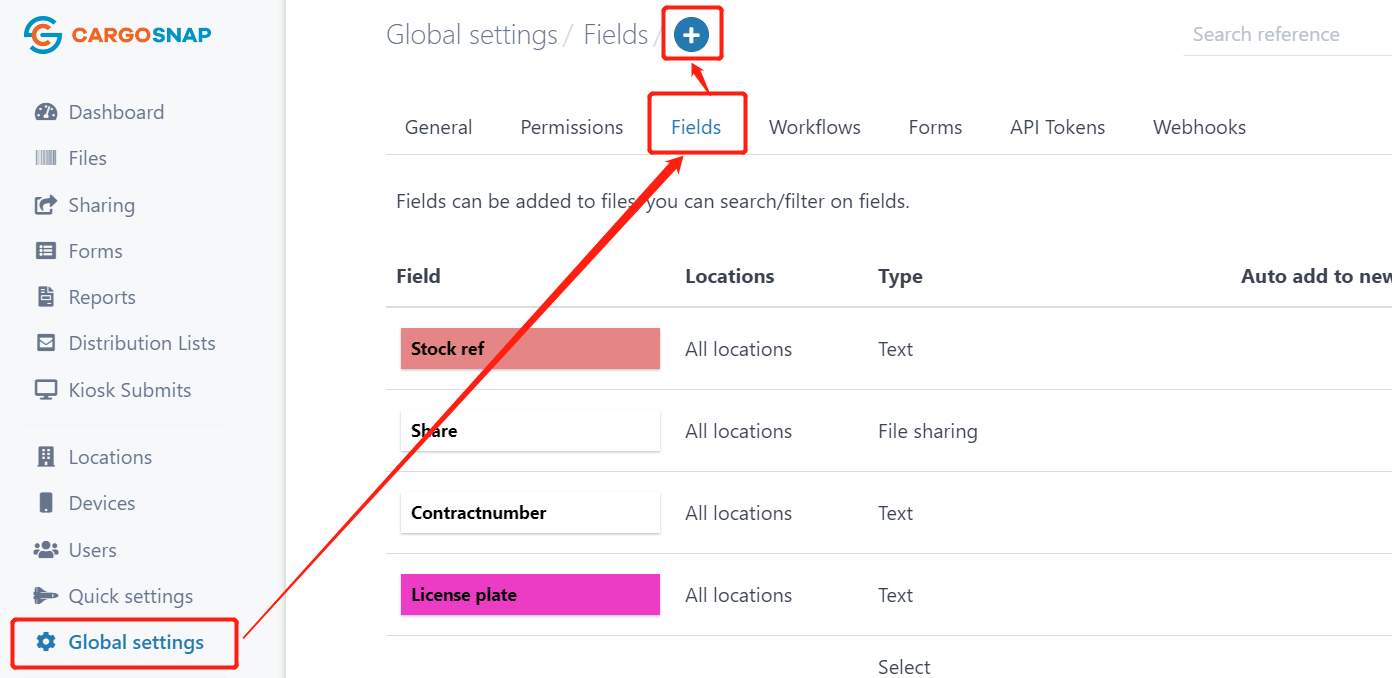Click the blue plus add-field icon
Image resolution: width=1392 pixels, height=678 pixels.
click(691, 35)
